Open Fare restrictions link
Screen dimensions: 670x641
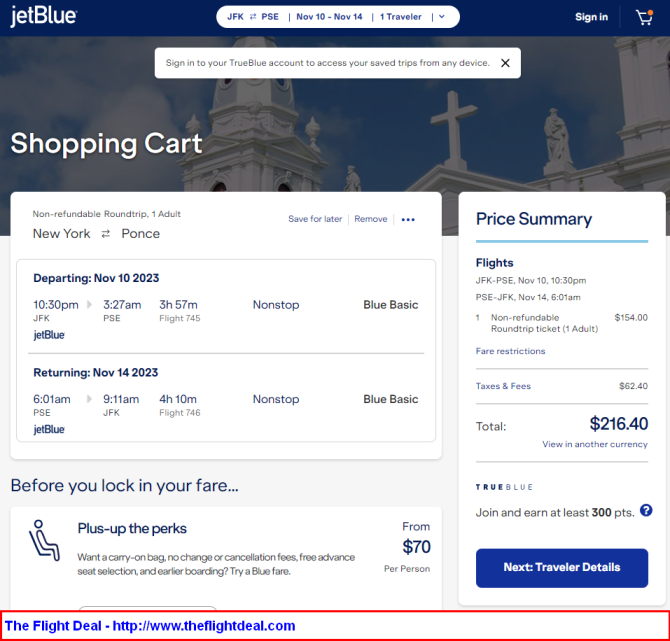(510, 351)
